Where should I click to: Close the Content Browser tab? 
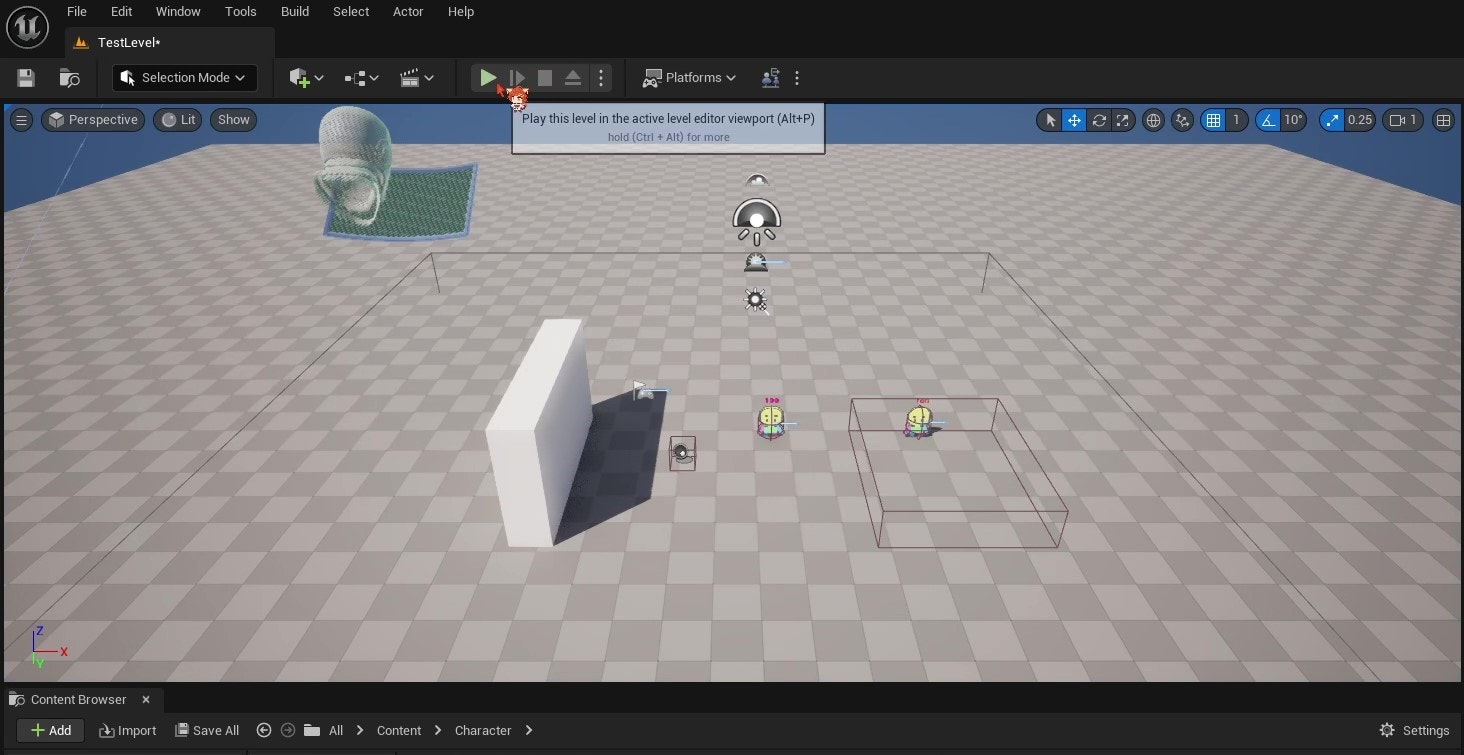click(x=146, y=700)
